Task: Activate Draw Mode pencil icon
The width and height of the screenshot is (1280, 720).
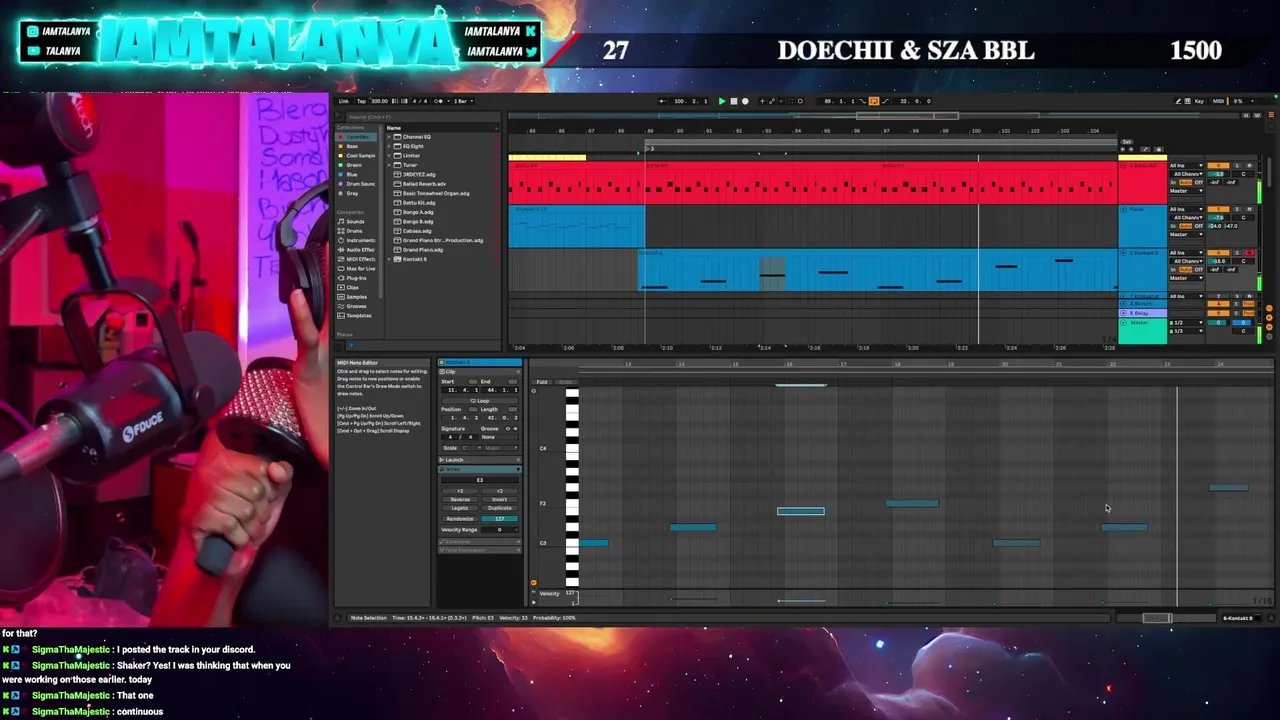Action: [1178, 101]
